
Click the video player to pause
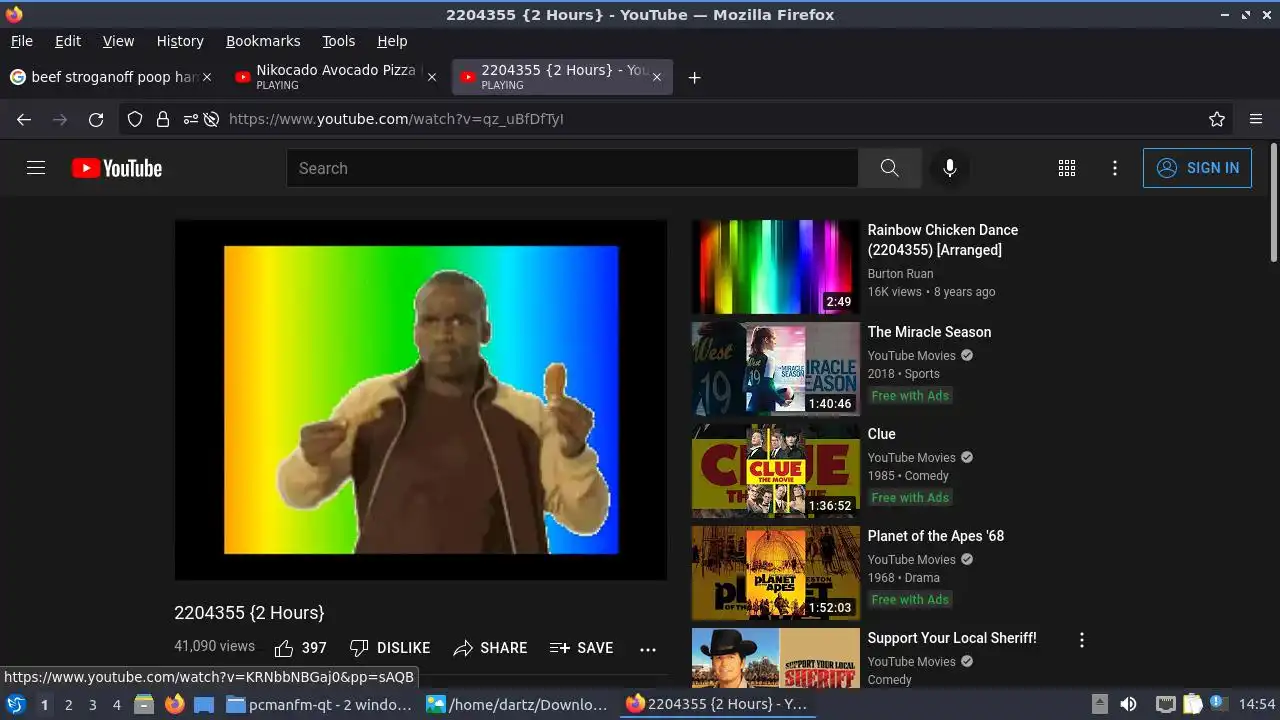[421, 400]
